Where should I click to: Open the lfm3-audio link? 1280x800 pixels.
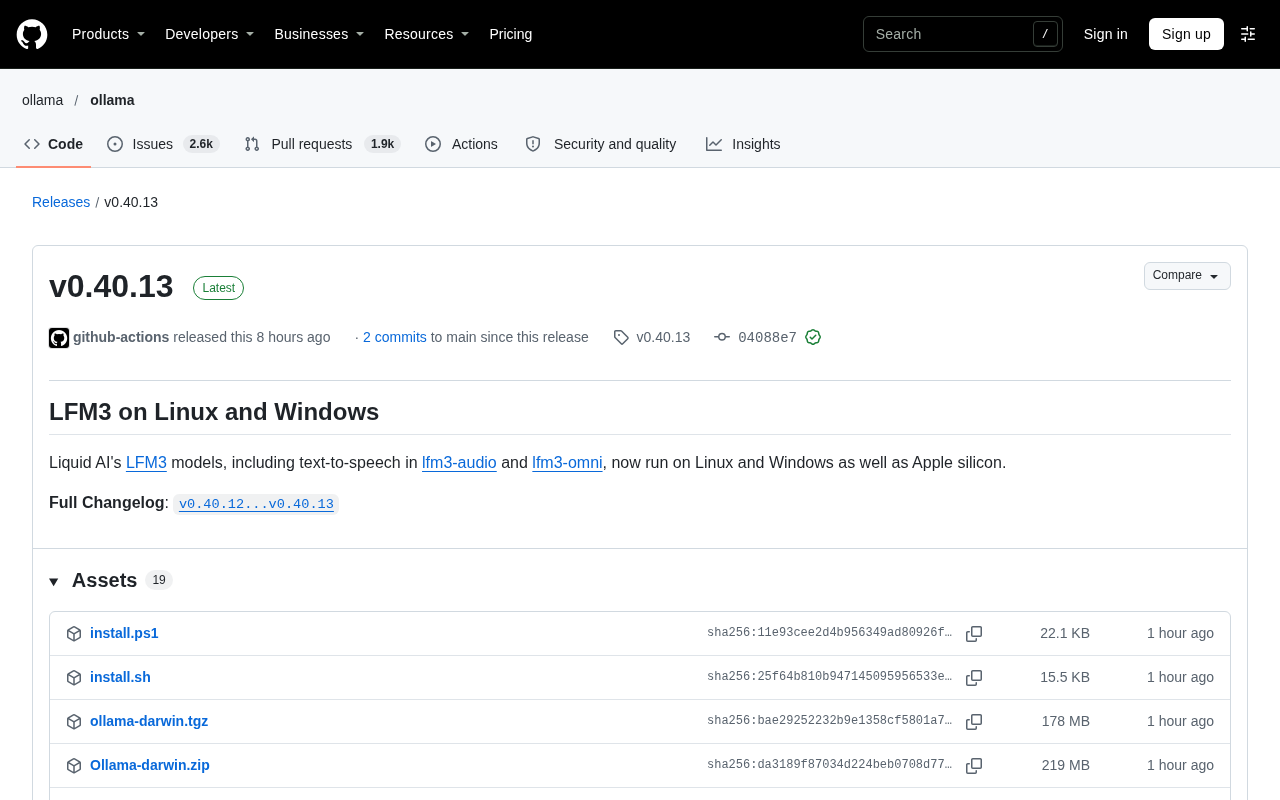point(459,463)
